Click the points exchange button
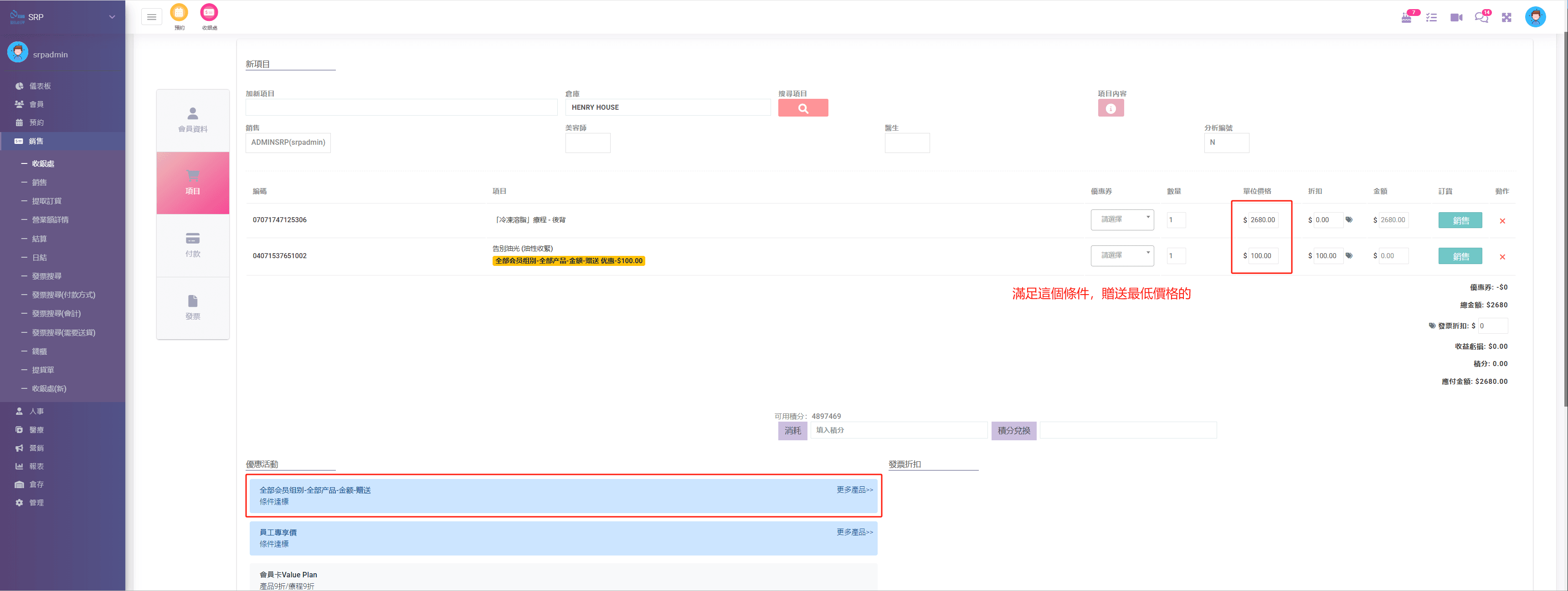This screenshot has height=591, width=1568. coord(1013,430)
